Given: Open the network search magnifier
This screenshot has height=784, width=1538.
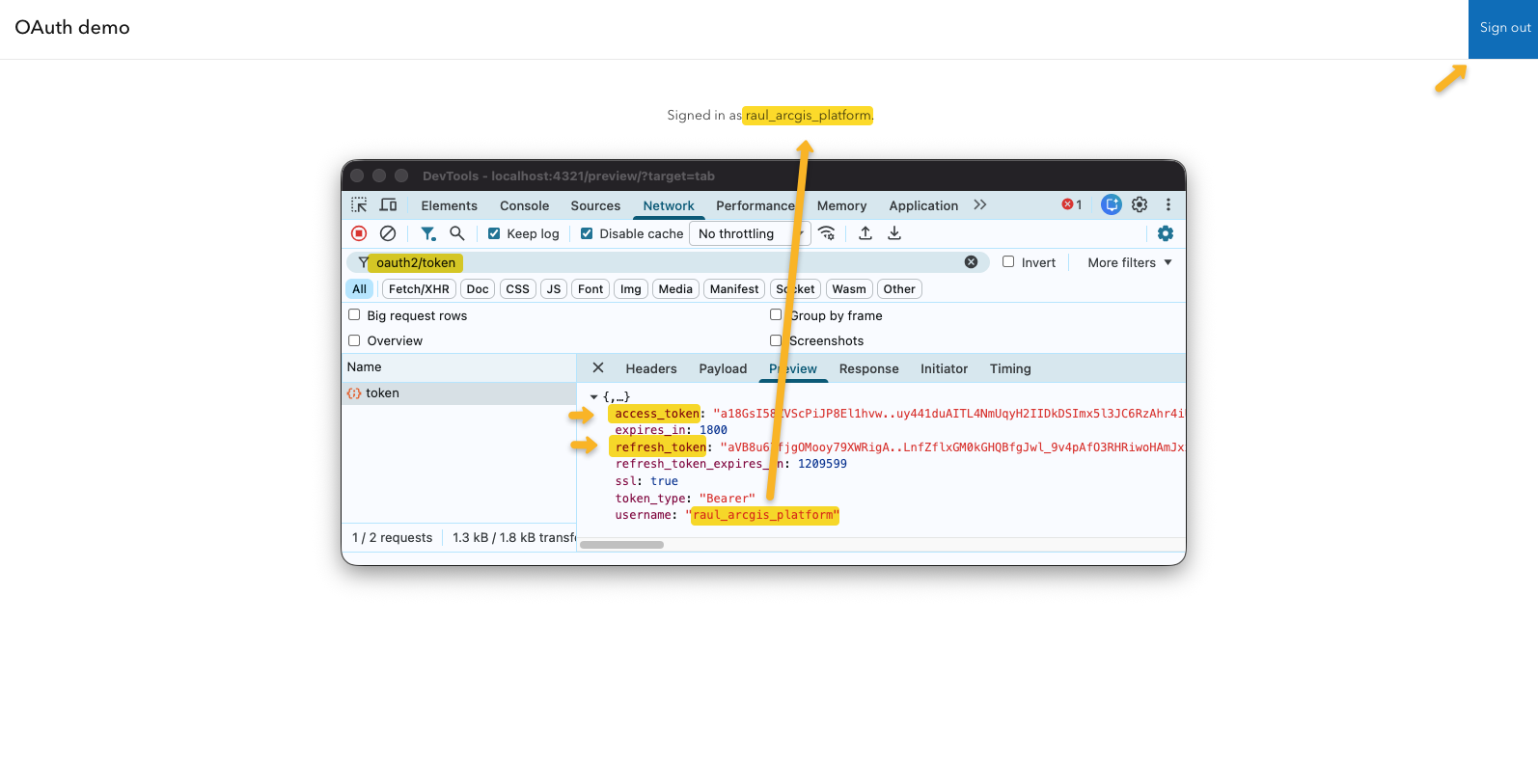Looking at the screenshot, I should point(457,233).
